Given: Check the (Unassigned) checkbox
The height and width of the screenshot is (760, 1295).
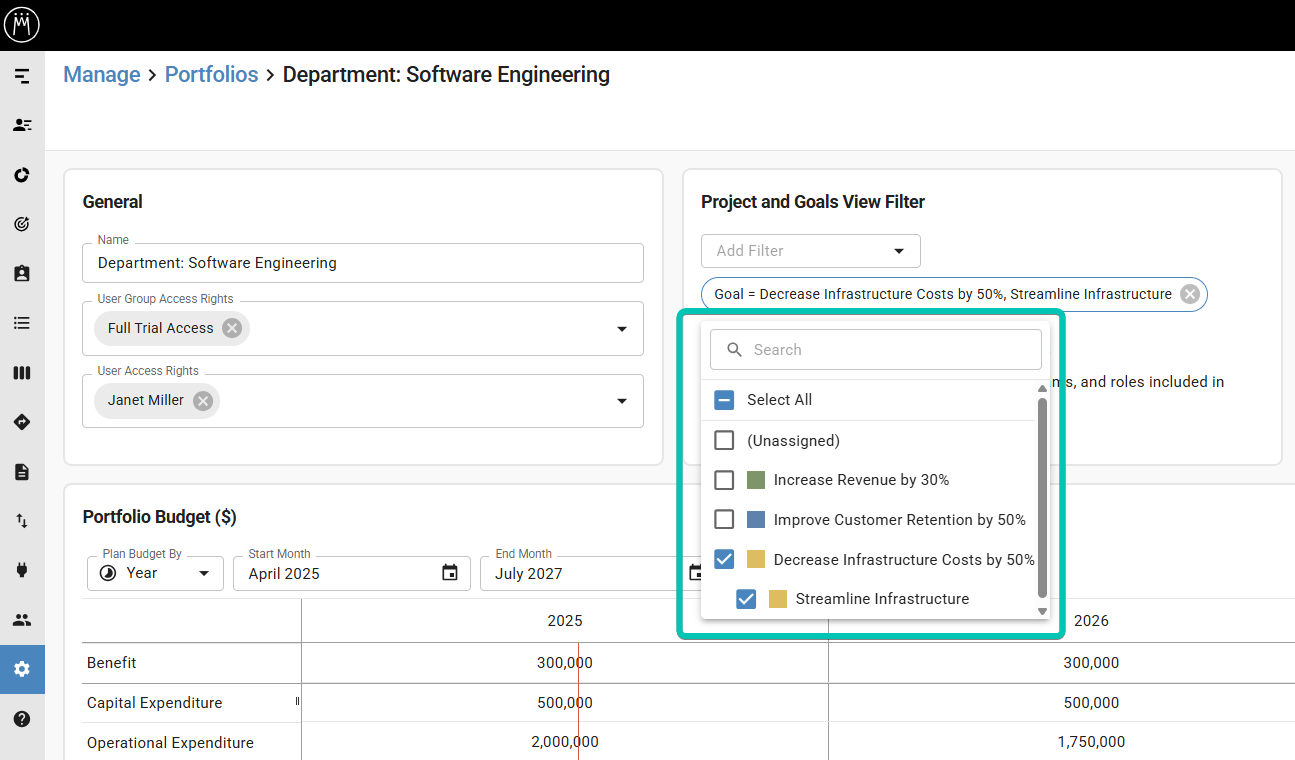Looking at the screenshot, I should coord(725,440).
